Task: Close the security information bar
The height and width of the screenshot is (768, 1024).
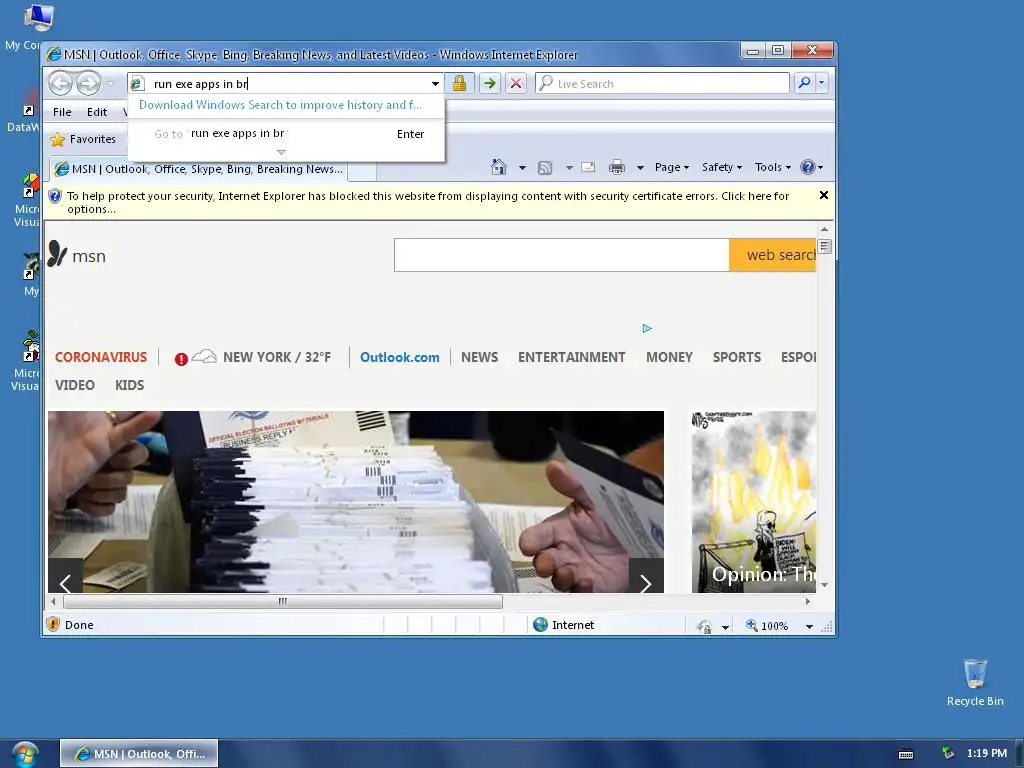Action: (x=824, y=195)
